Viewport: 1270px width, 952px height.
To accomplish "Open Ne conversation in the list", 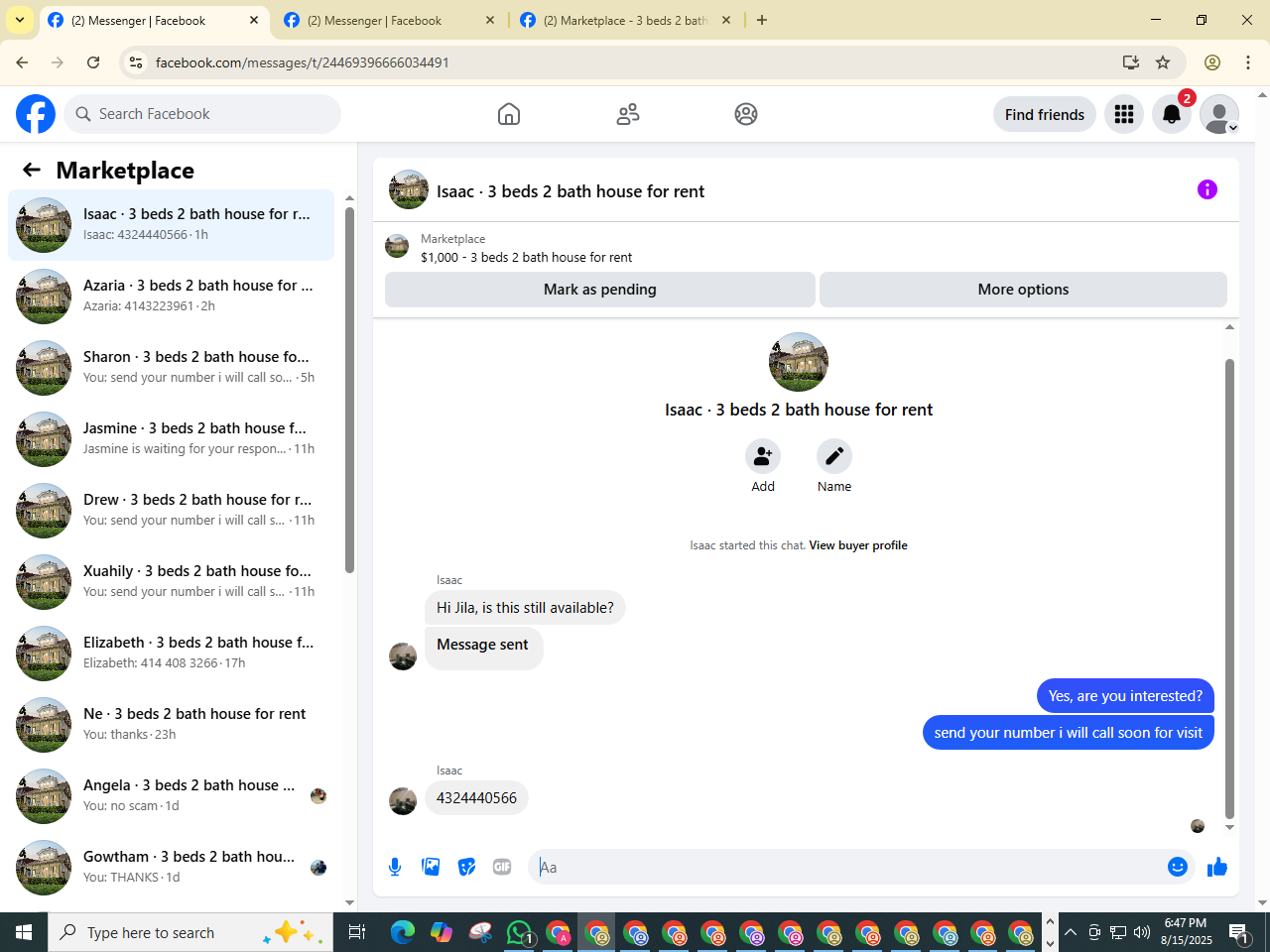I will click(x=171, y=725).
